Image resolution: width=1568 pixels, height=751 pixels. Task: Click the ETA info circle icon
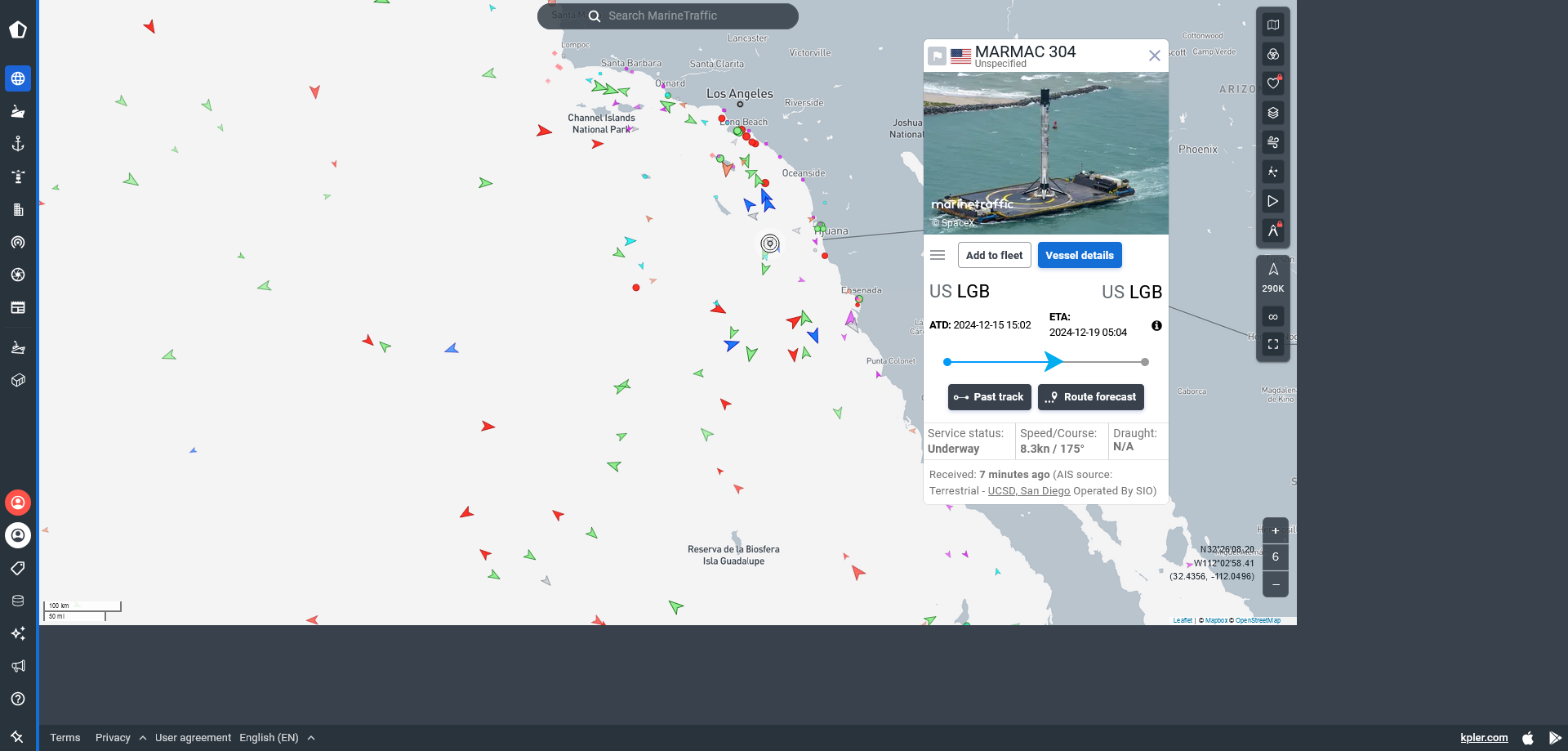(1156, 326)
